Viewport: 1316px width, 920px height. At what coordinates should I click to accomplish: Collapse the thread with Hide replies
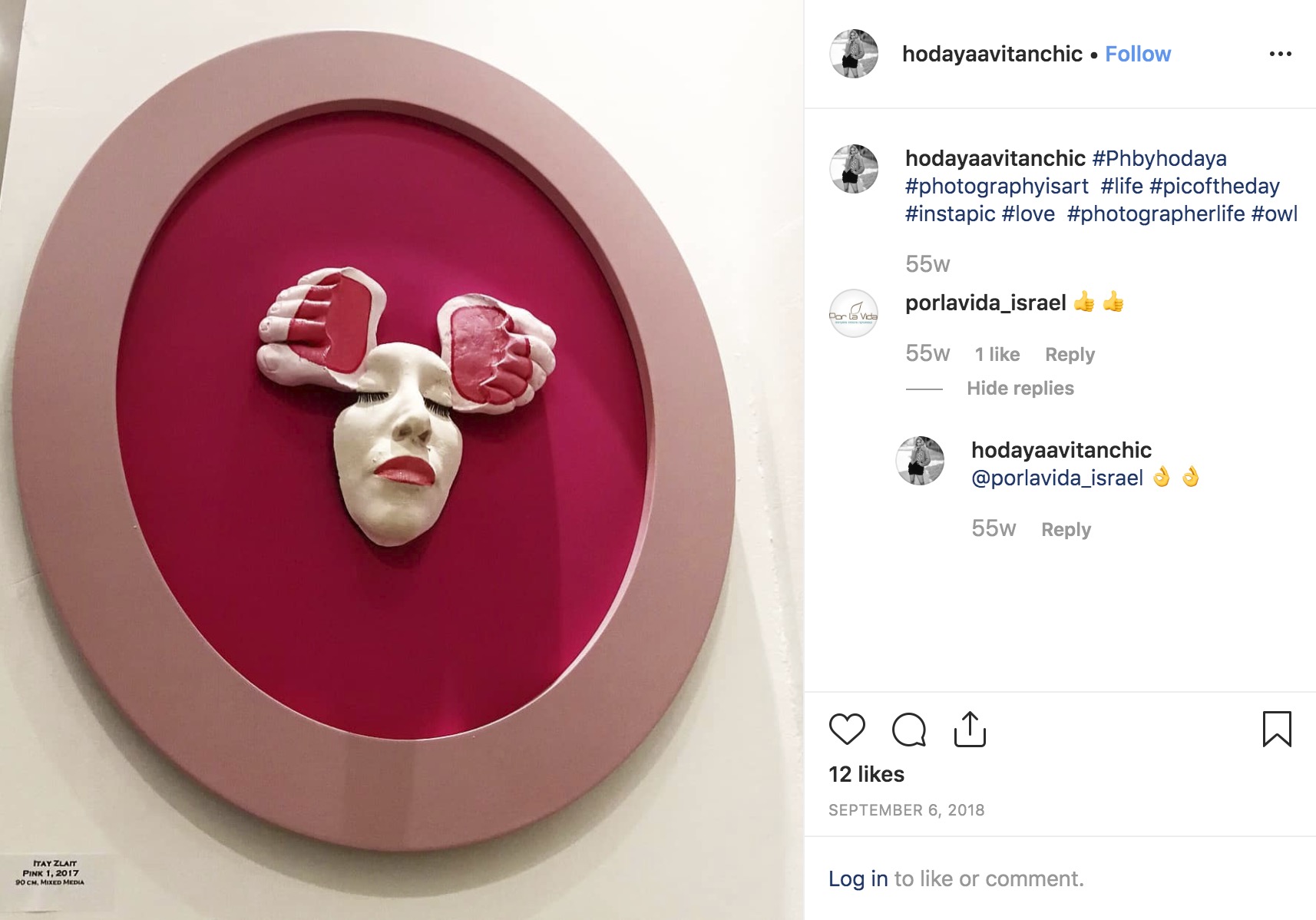[1020, 388]
